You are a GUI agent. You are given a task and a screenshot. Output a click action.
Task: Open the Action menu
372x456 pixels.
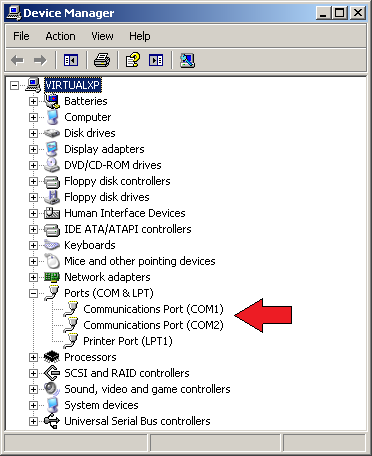coord(60,36)
